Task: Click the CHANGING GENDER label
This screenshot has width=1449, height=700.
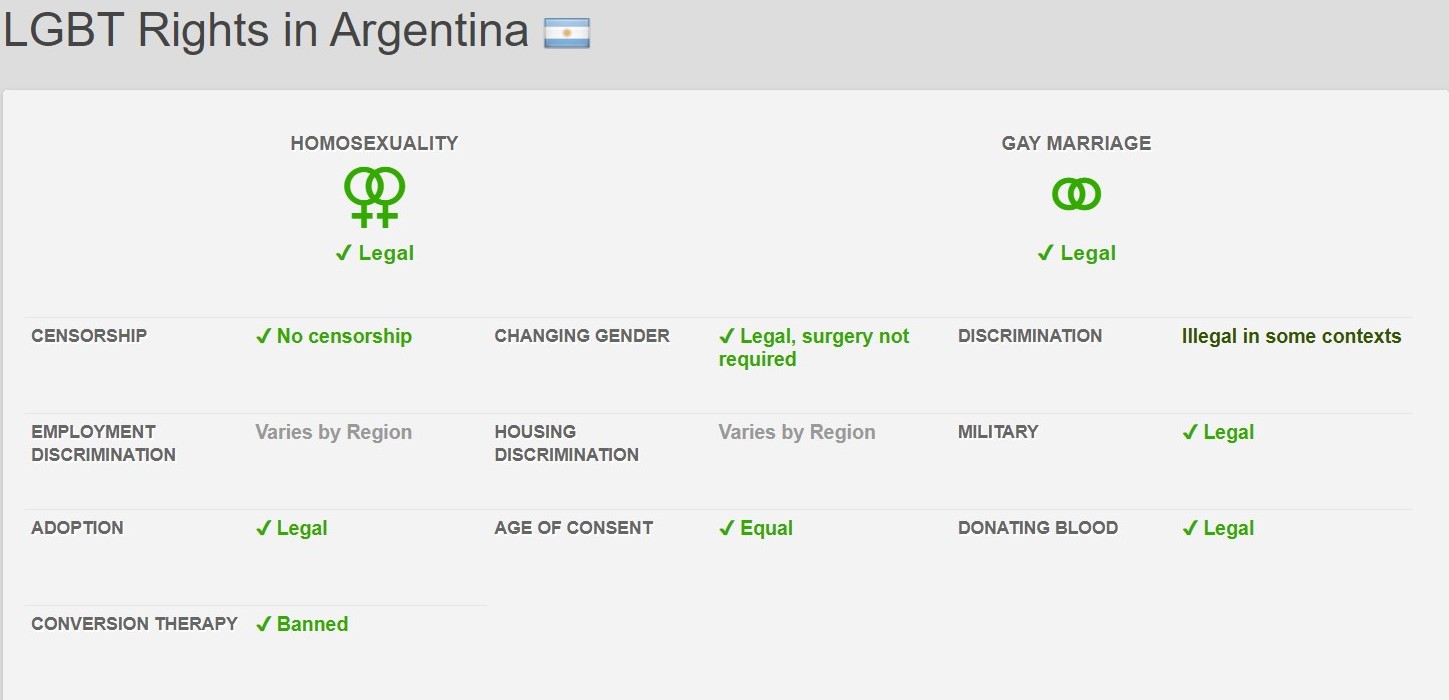Action: [x=582, y=336]
